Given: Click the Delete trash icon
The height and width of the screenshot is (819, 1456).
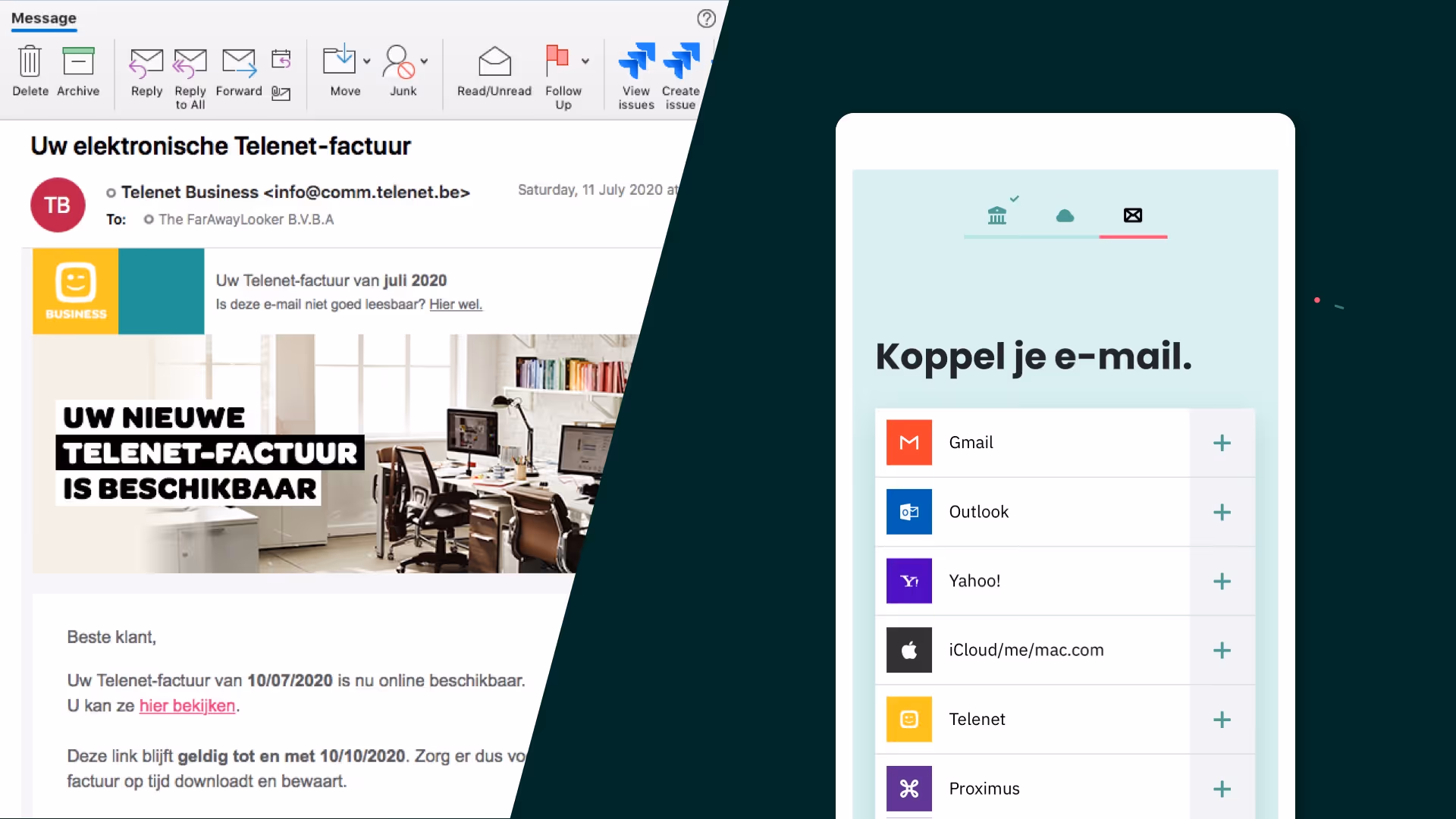Looking at the screenshot, I should point(30,62).
